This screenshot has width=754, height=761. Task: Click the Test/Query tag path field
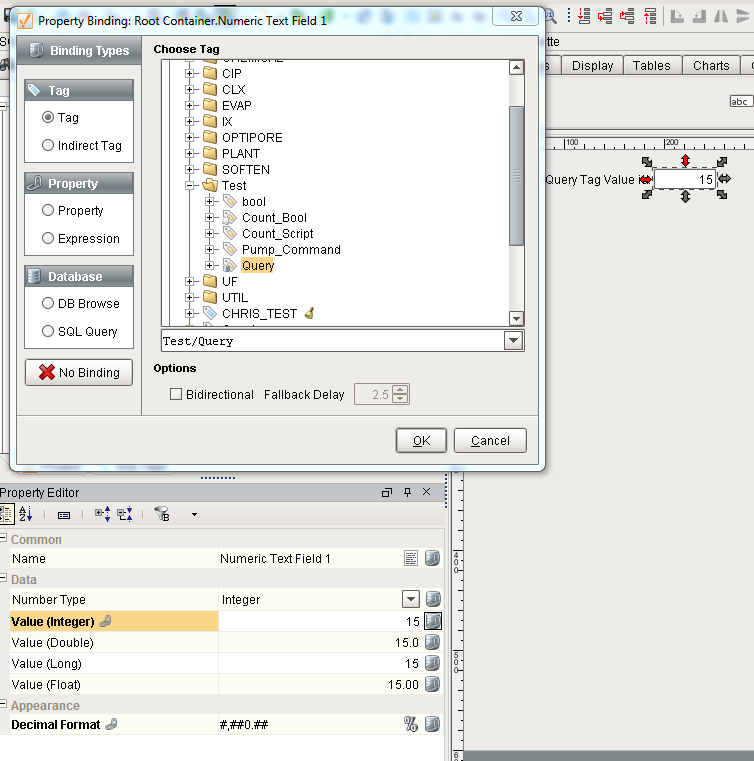(x=333, y=341)
